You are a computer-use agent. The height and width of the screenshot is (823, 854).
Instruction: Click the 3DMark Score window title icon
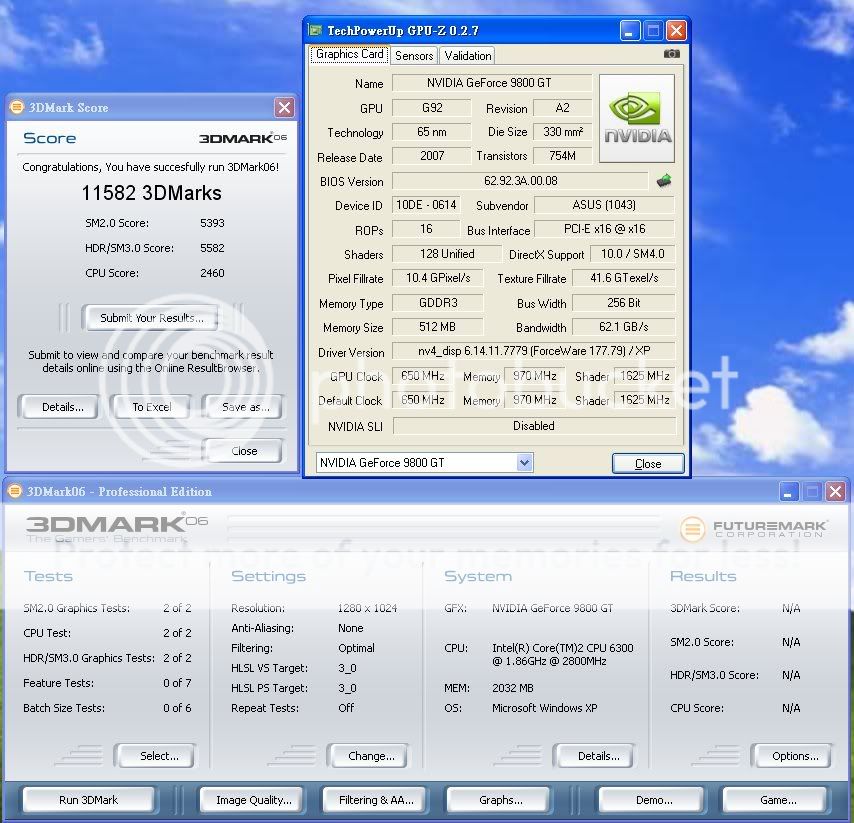tap(17, 107)
